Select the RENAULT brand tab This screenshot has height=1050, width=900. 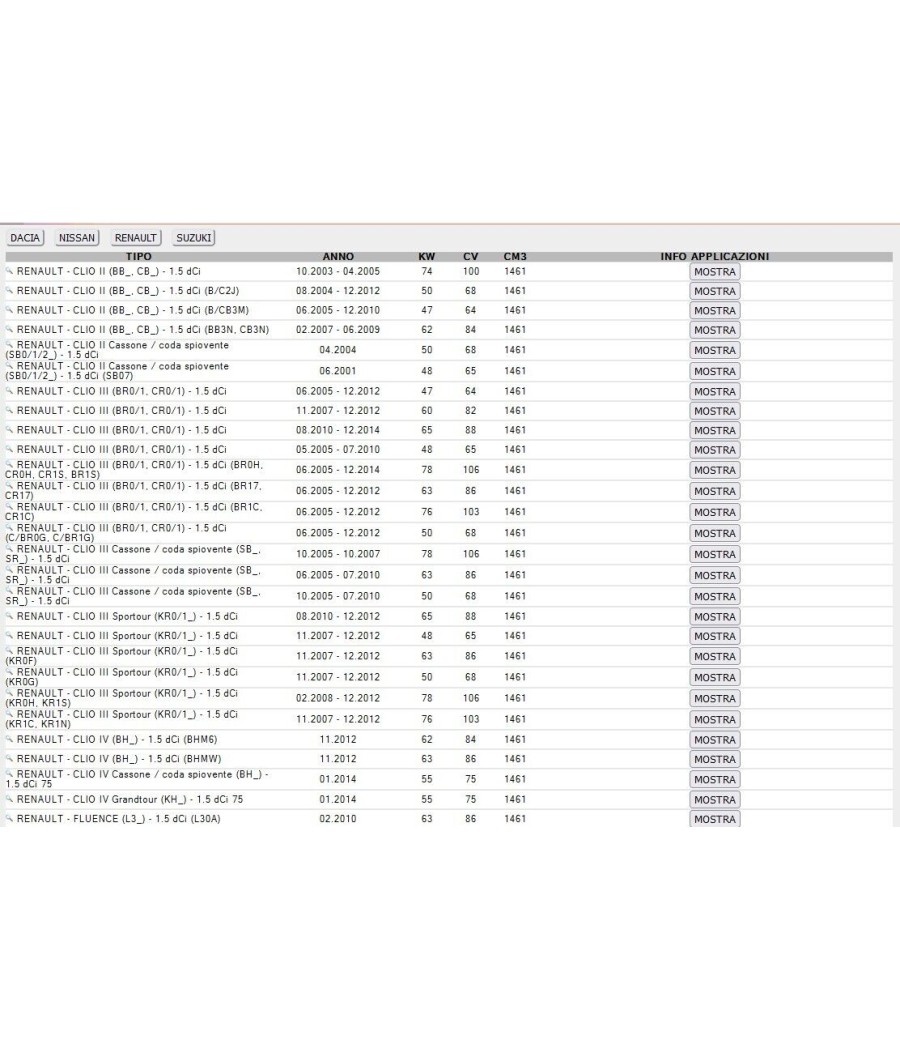coord(135,238)
